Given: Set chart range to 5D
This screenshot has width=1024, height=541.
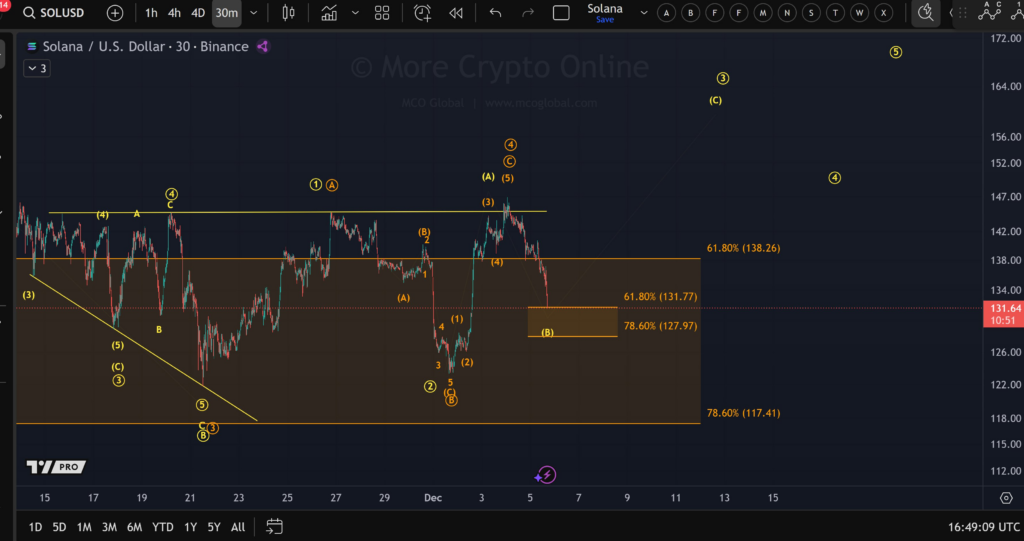Looking at the screenshot, I should pyautogui.click(x=59, y=527).
